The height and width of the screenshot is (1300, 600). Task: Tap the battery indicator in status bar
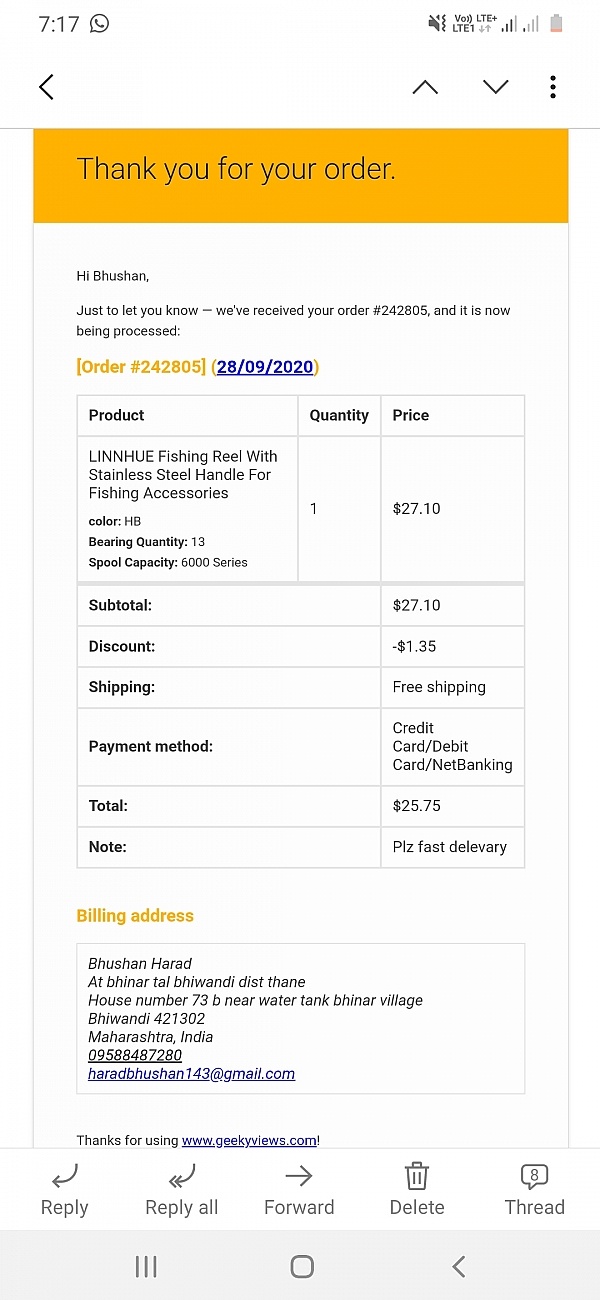[558, 23]
